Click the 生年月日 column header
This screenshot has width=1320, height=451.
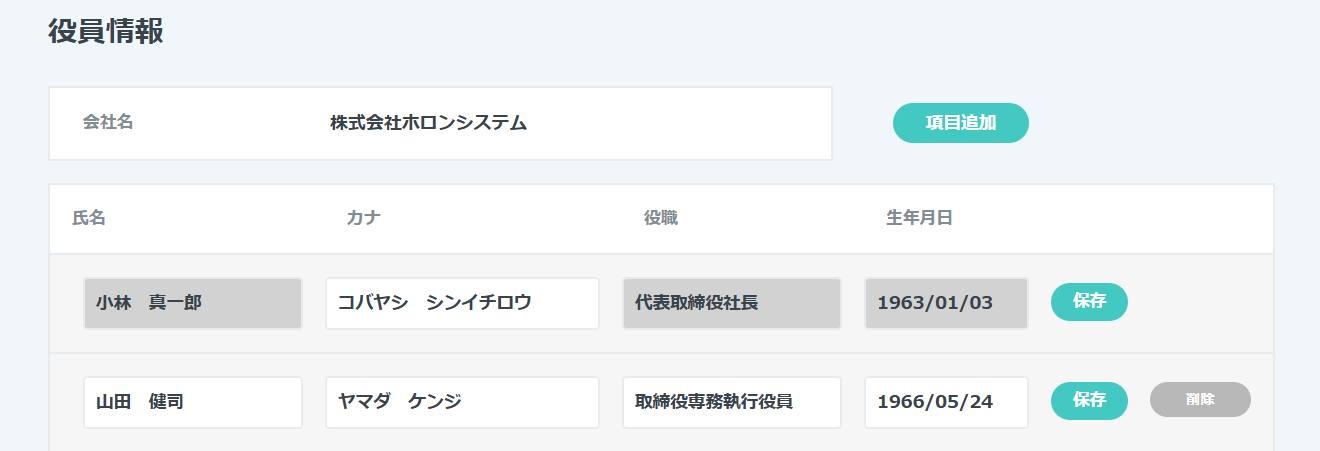coord(919,218)
